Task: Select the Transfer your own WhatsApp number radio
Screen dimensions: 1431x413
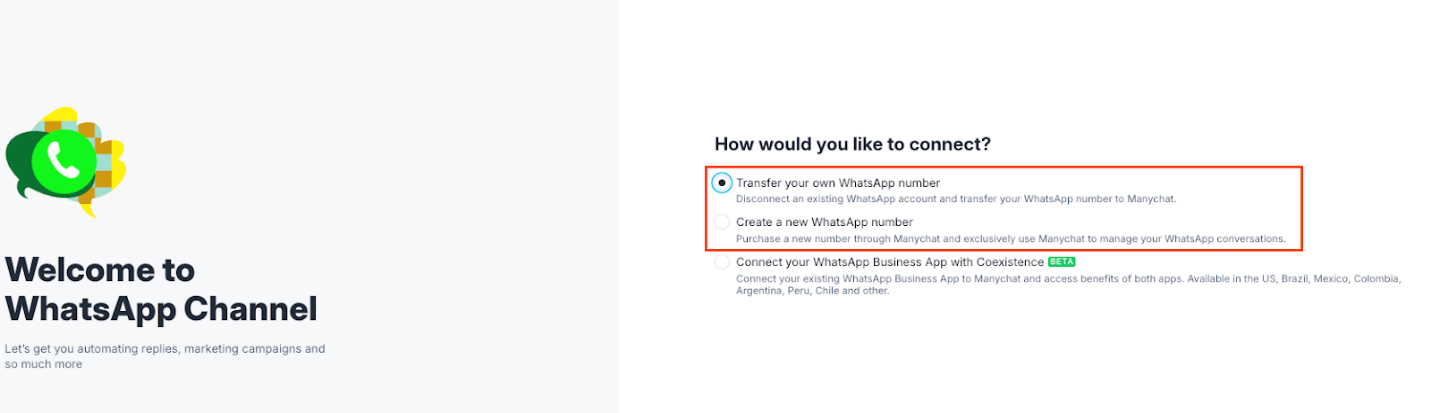Action: [x=722, y=183]
